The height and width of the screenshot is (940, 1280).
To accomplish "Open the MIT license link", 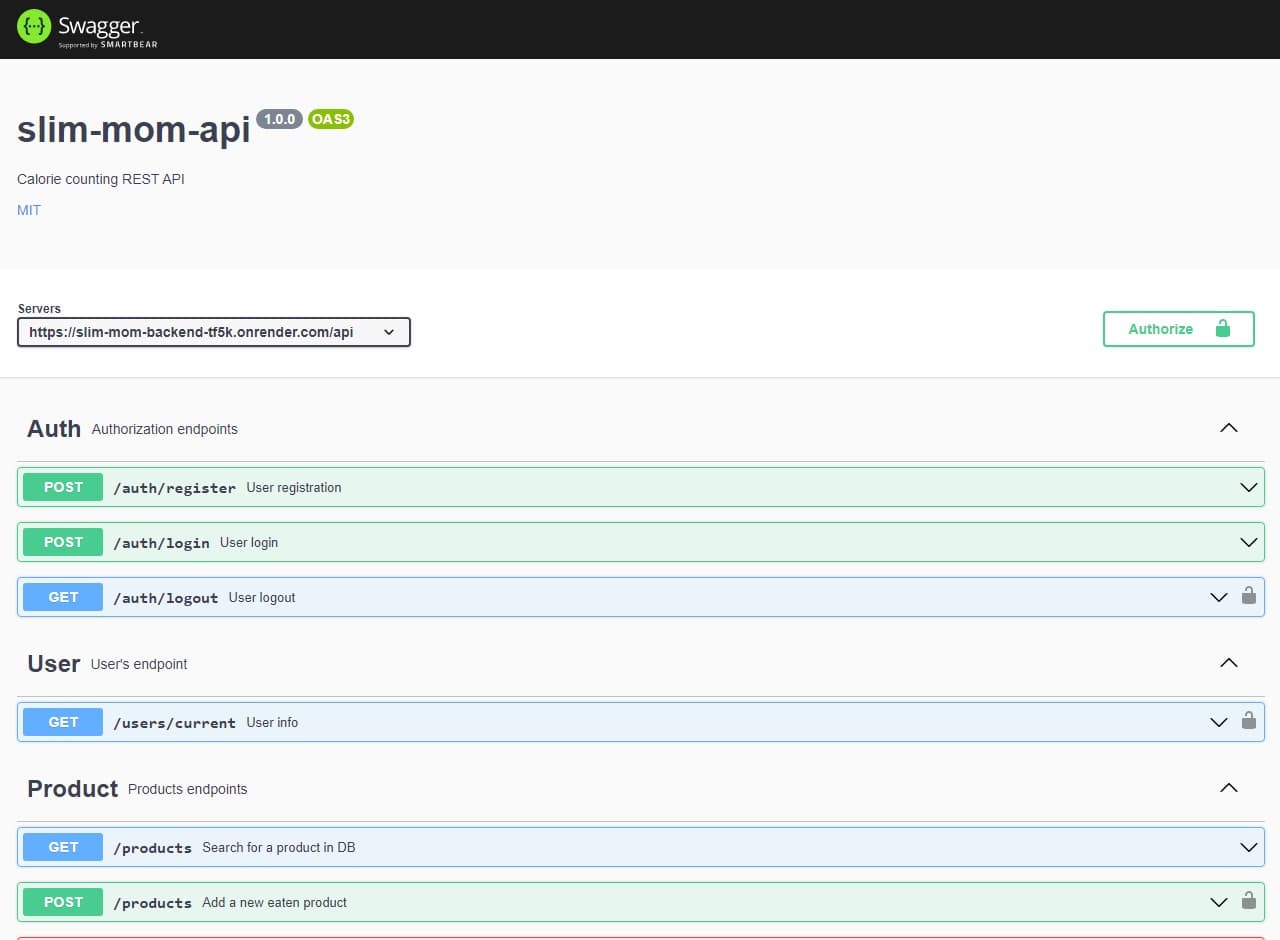I will (29, 210).
